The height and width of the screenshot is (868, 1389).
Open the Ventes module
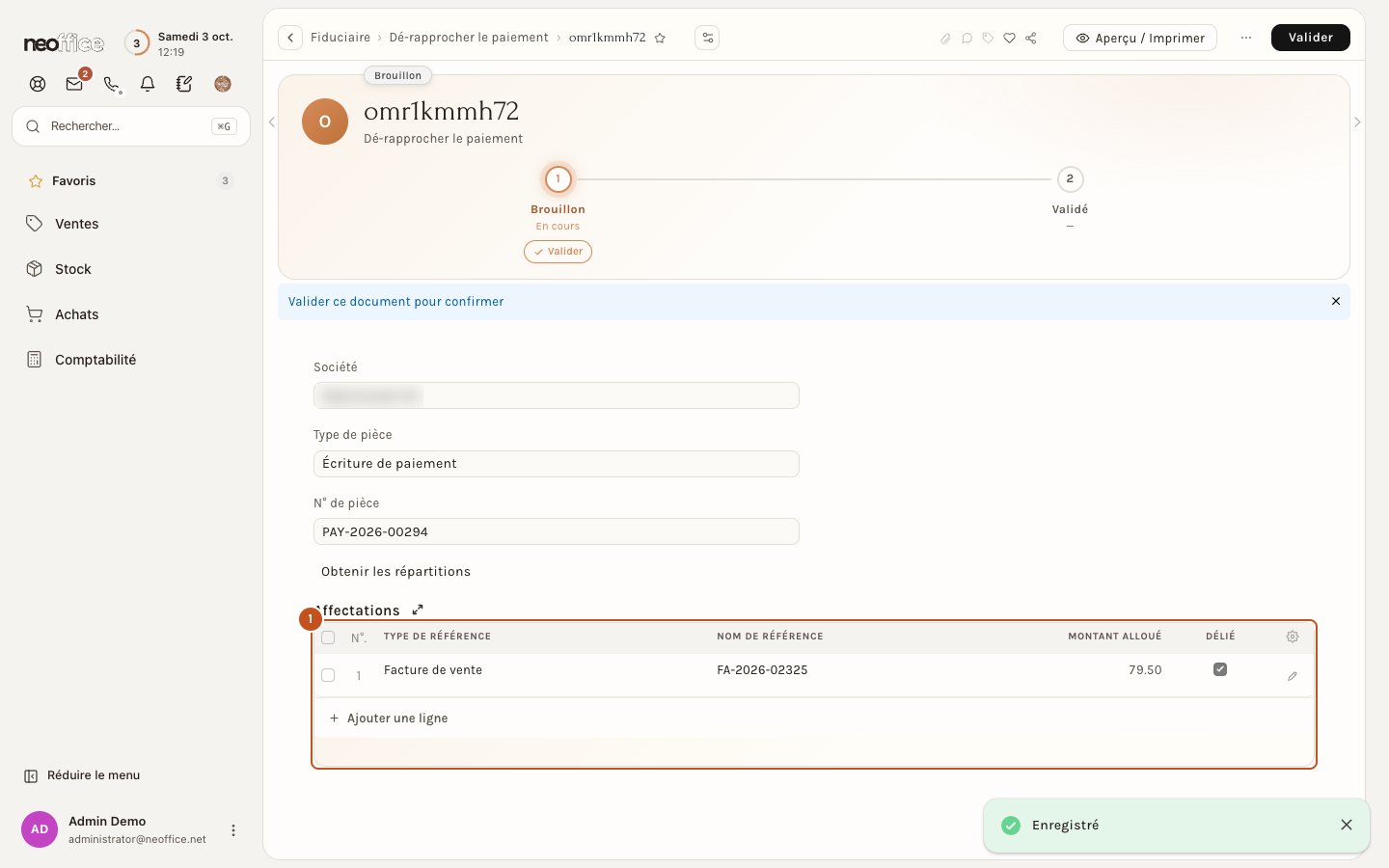pyautogui.click(x=131, y=224)
